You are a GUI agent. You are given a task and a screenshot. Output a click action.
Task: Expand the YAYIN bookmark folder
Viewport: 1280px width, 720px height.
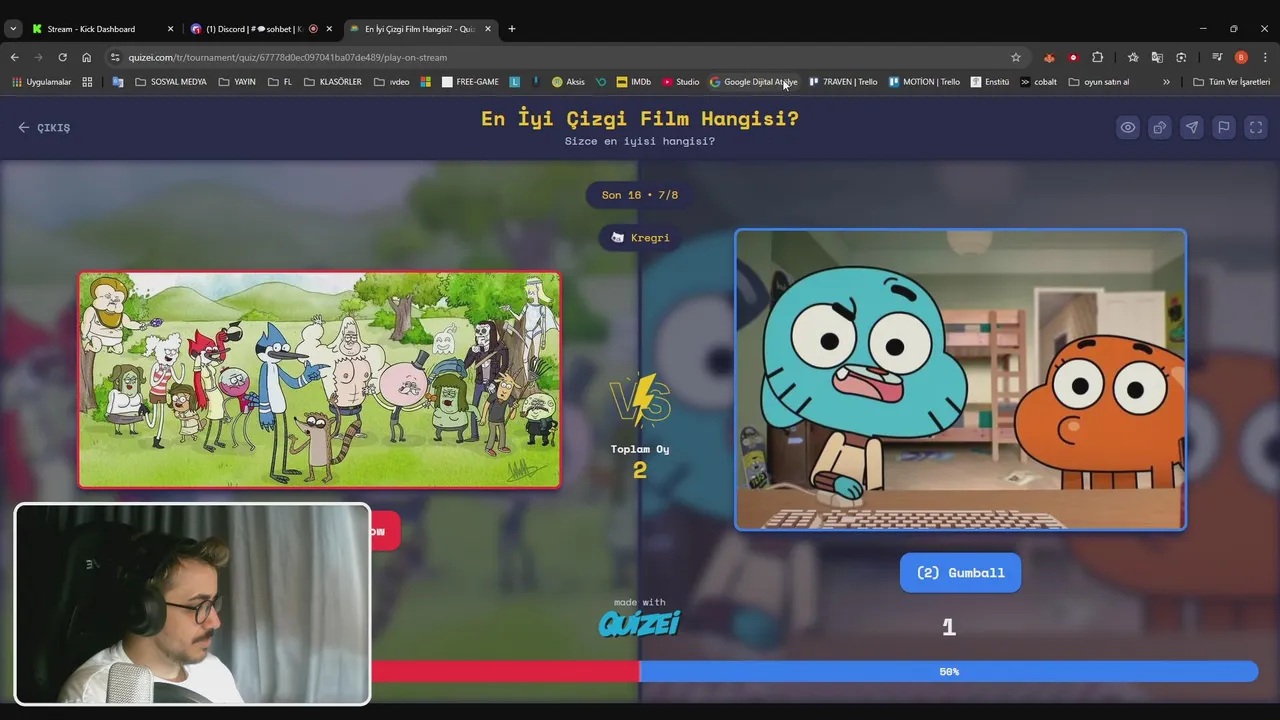(x=237, y=82)
